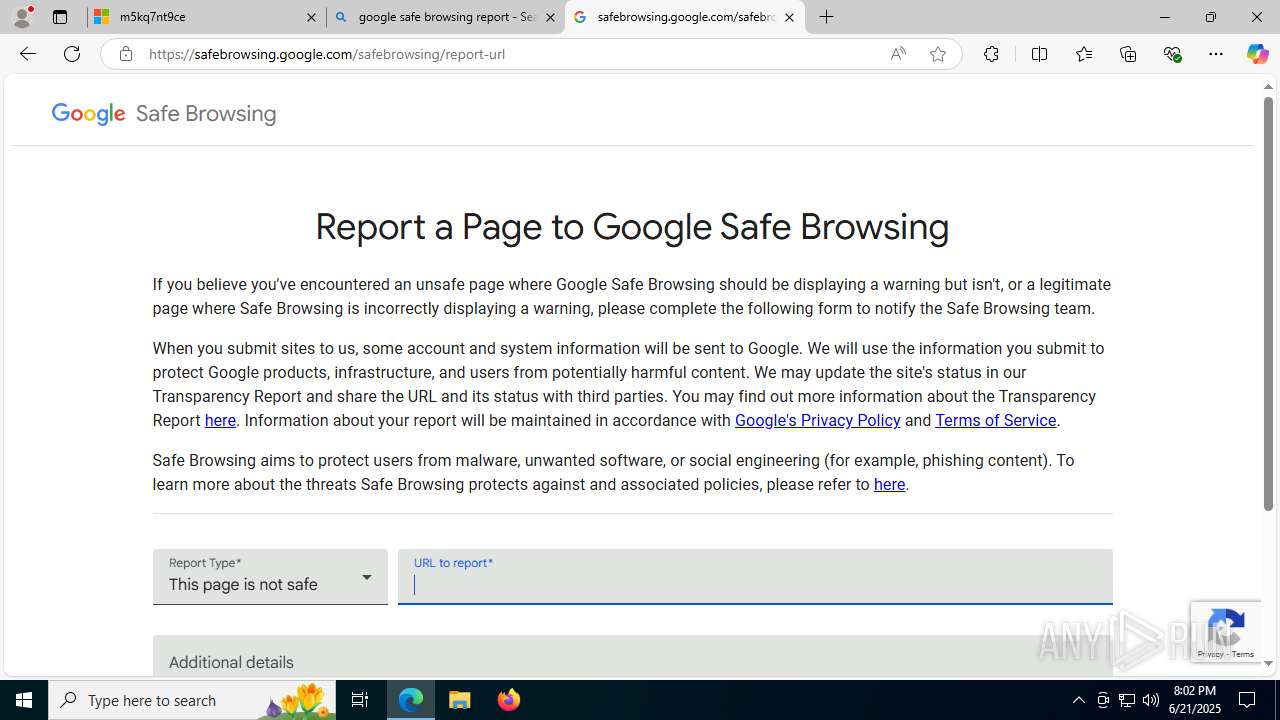Open Firefox taskbar icon
Image resolution: width=1280 pixels, height=720 pixels.
[x=509, y=700]
